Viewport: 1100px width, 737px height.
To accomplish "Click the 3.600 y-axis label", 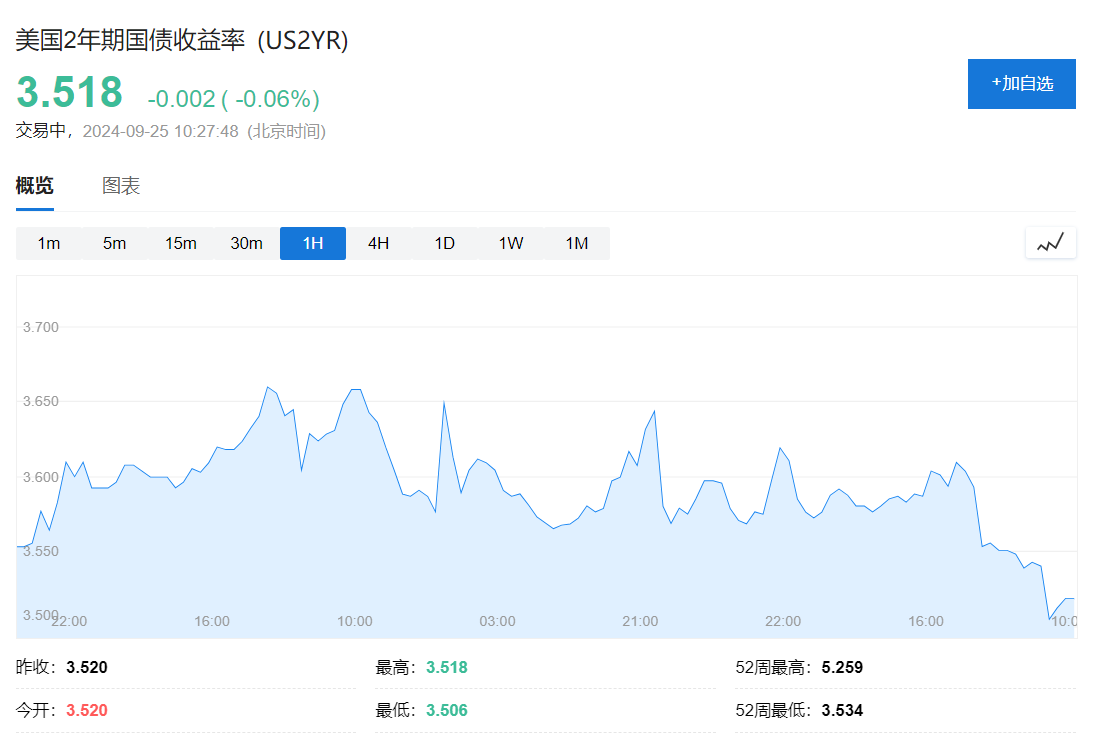I will [x=41, y=477].
